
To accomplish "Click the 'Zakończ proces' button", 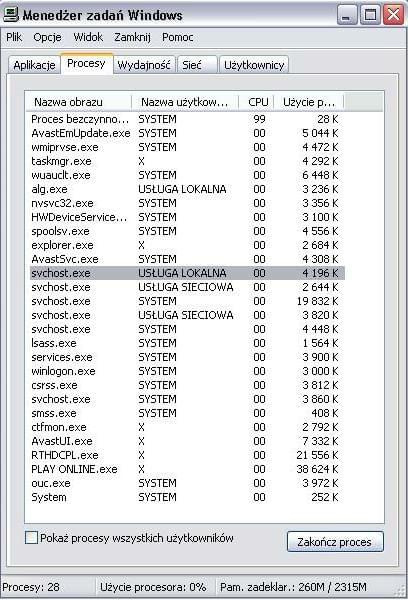I will point(335,542).
